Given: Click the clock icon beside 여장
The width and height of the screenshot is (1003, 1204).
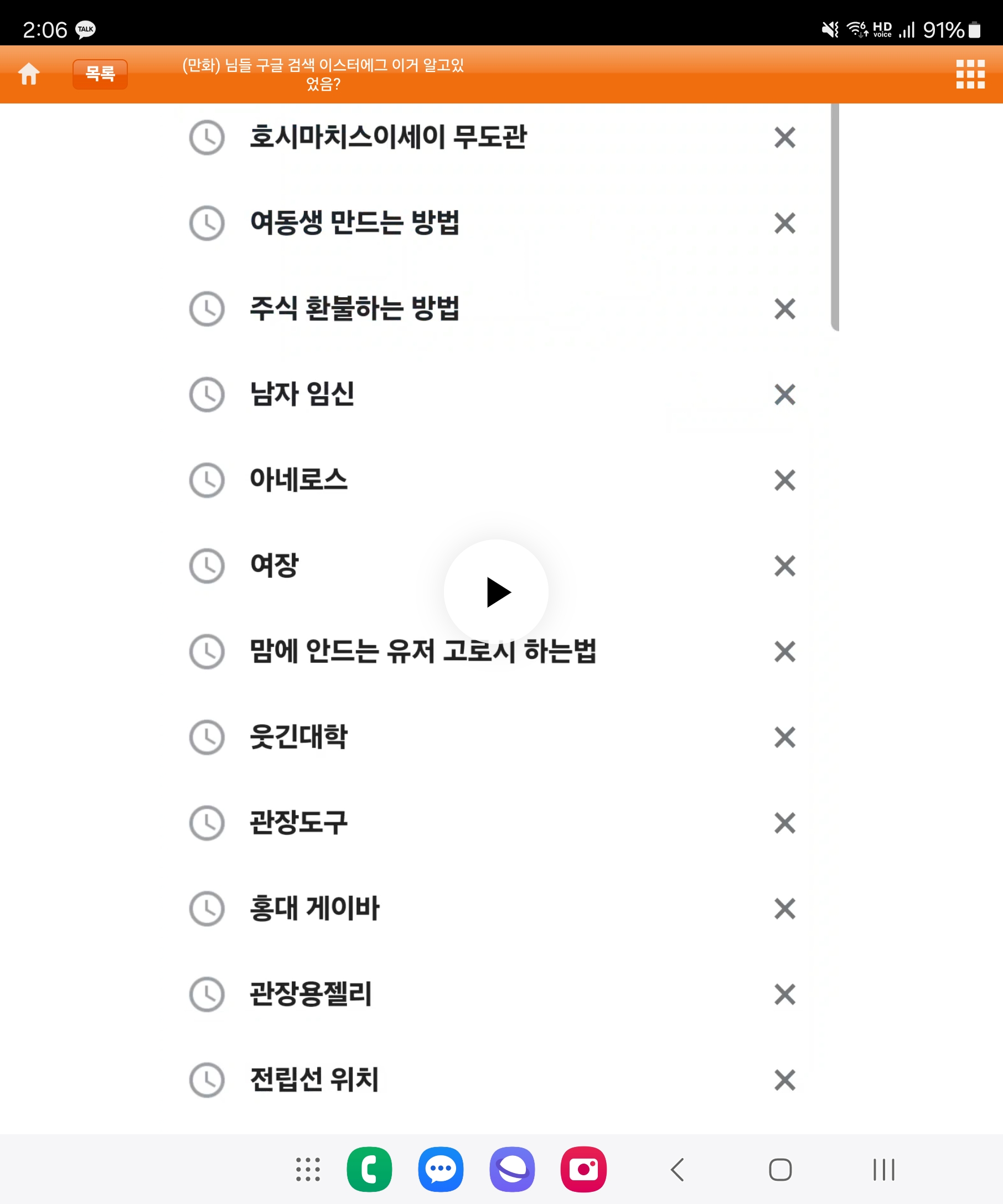Looking at the screenshot, I should 206,566.
